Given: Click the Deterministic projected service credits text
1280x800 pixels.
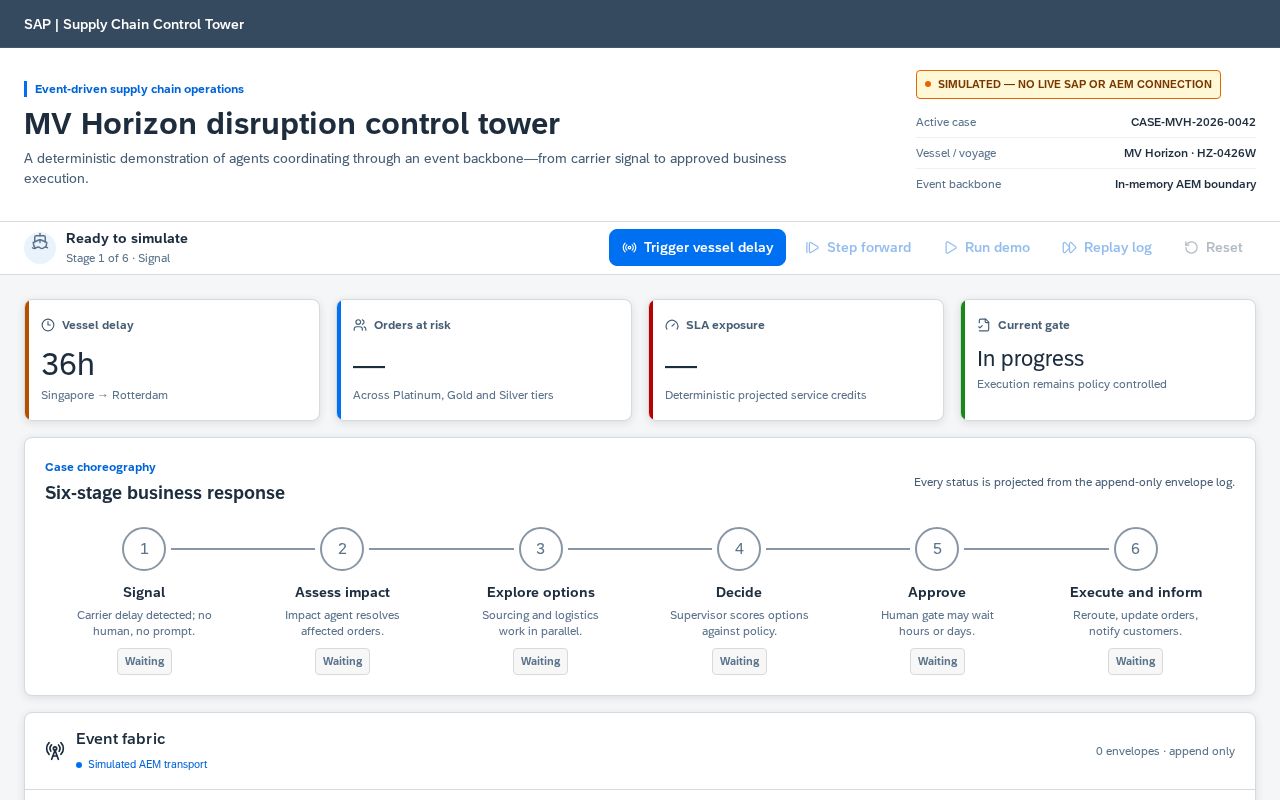Looking at the screenshot, I should point(766,395).
